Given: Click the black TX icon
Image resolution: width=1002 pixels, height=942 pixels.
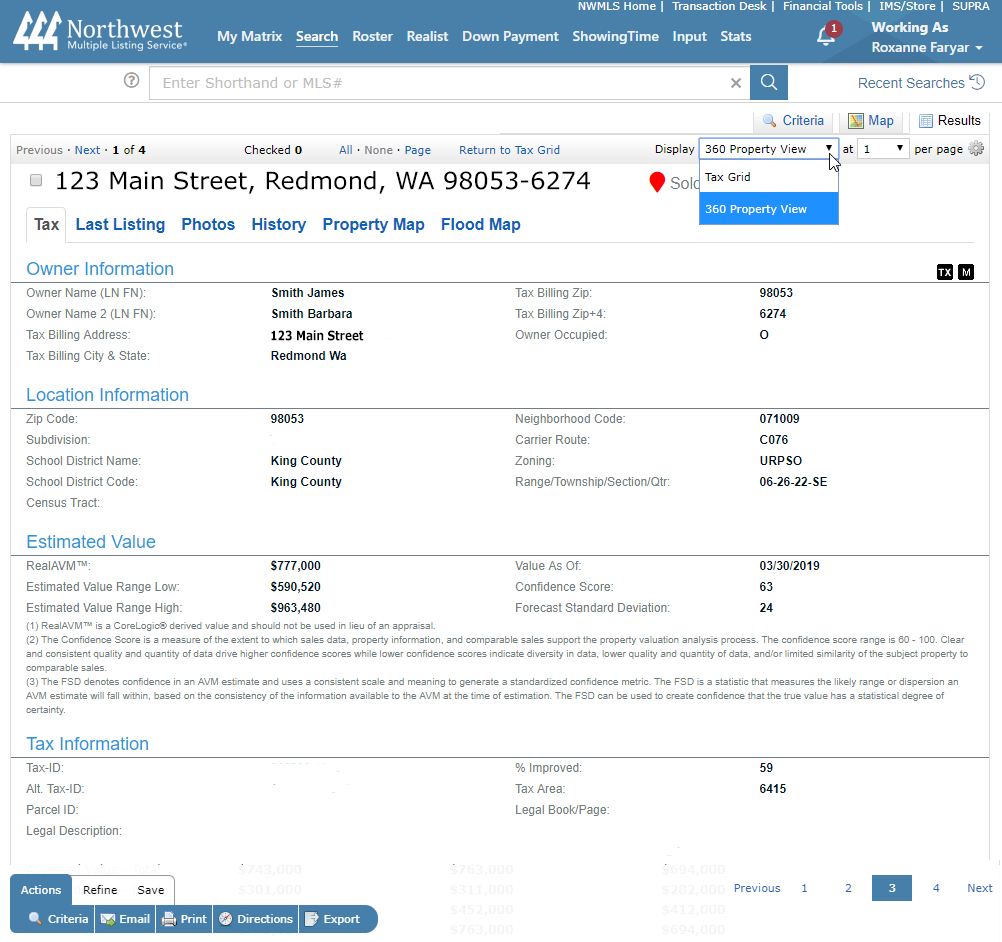Looking at the screenshot, I should pyautogui.click(x=944, y=272).
